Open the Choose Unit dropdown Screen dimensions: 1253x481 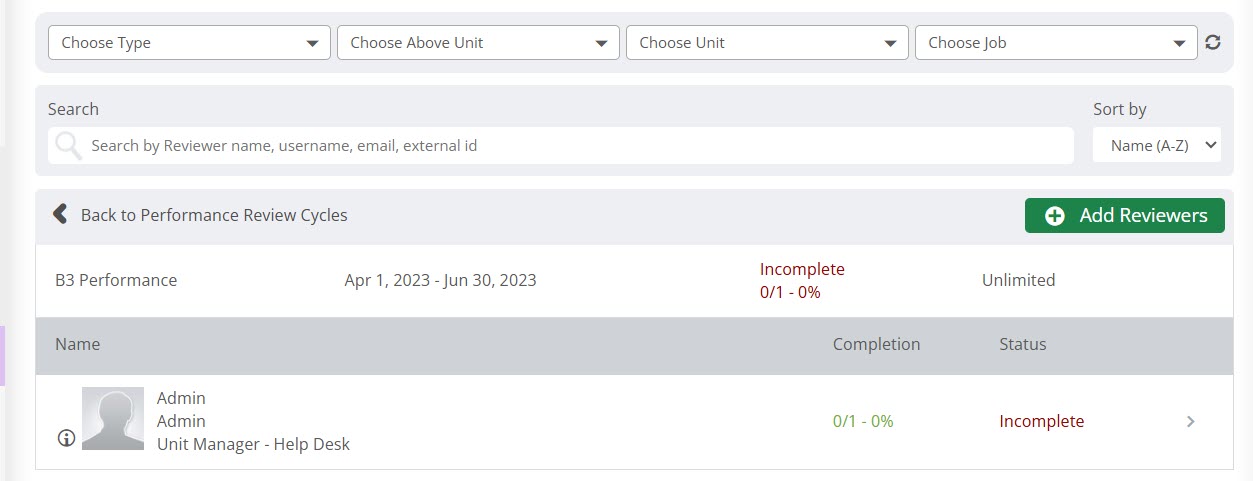click(x=767, y=43)
